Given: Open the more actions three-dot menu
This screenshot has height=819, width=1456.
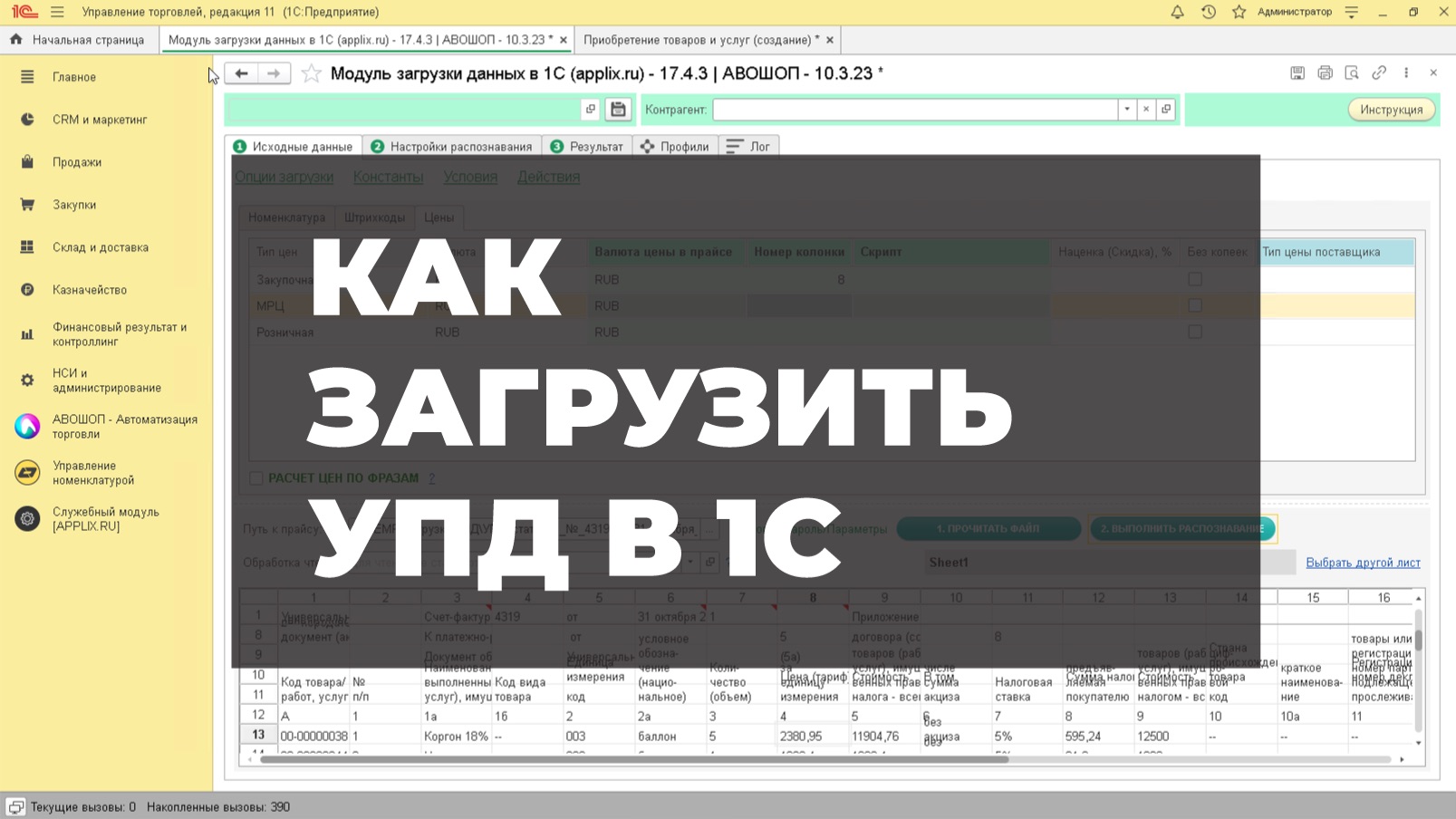Looking at the screenshot, I should pos(1405,72).
